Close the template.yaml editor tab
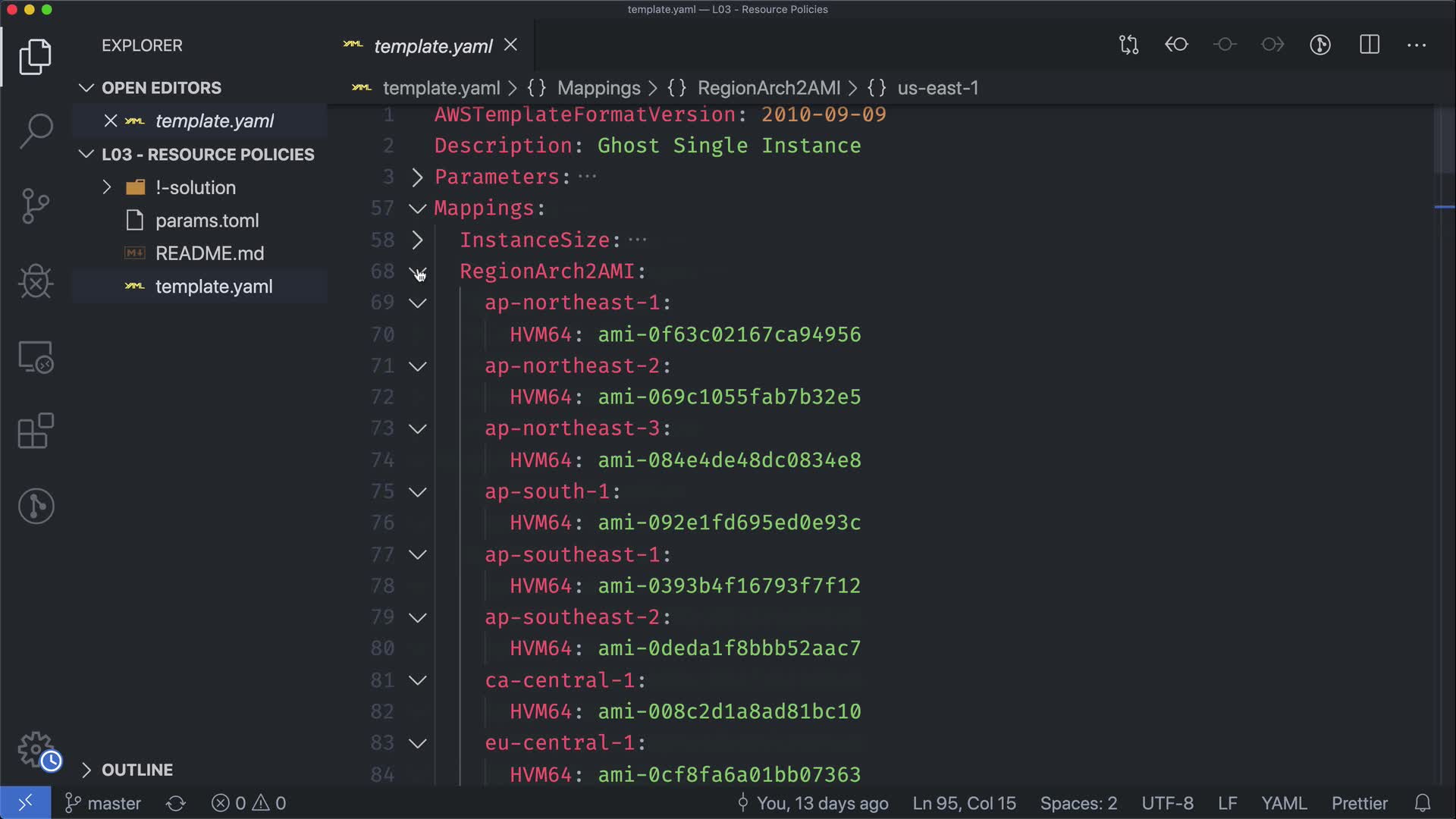Screen dimensions: 1456x819 pyautogui.click(x=511, y=45)
